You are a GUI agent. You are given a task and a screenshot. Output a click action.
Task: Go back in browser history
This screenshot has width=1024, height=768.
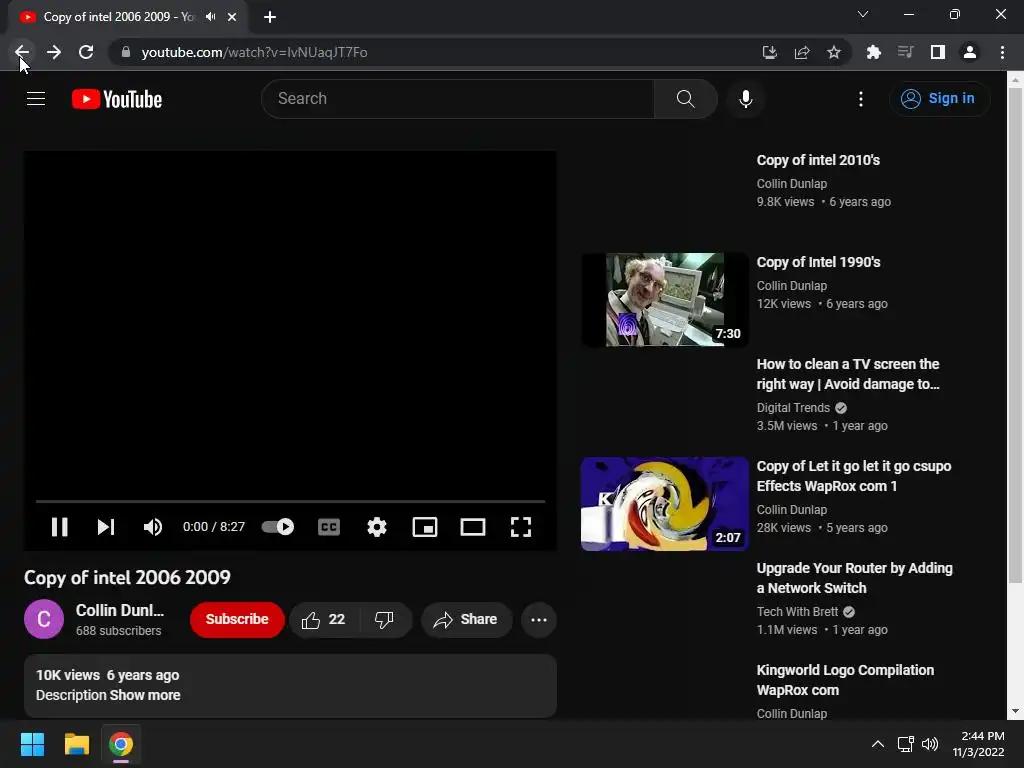pyautogui.click(x=22, y=52)
